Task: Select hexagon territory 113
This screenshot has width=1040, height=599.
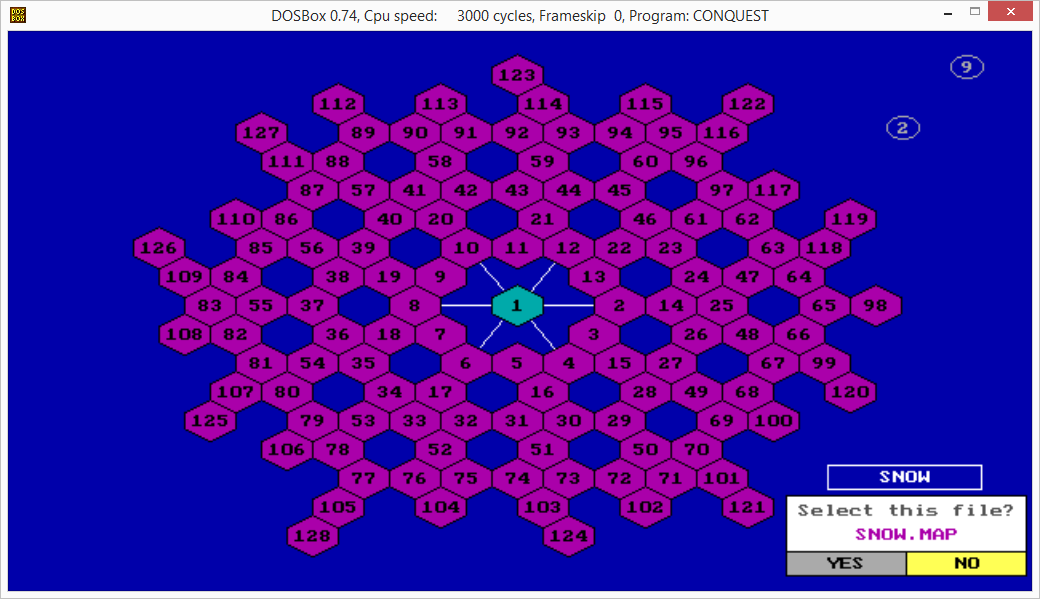Action: (x=440, y=104)
